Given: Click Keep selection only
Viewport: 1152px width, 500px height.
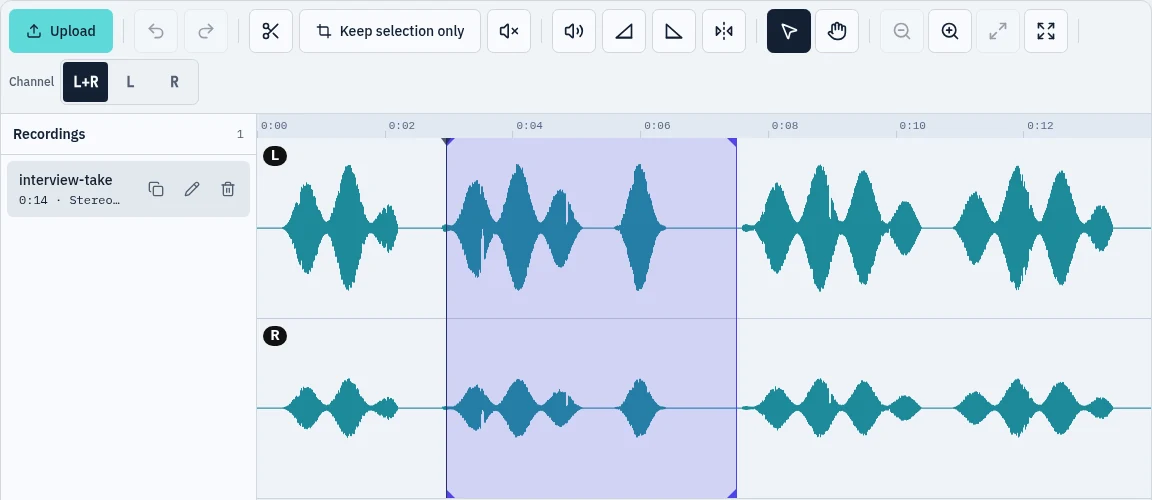Looking at the screenshot, I should 390,31.
